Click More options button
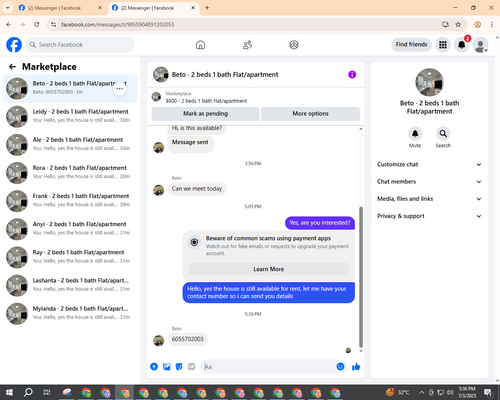This screenshot has height=400, width=500. point(310,114)
